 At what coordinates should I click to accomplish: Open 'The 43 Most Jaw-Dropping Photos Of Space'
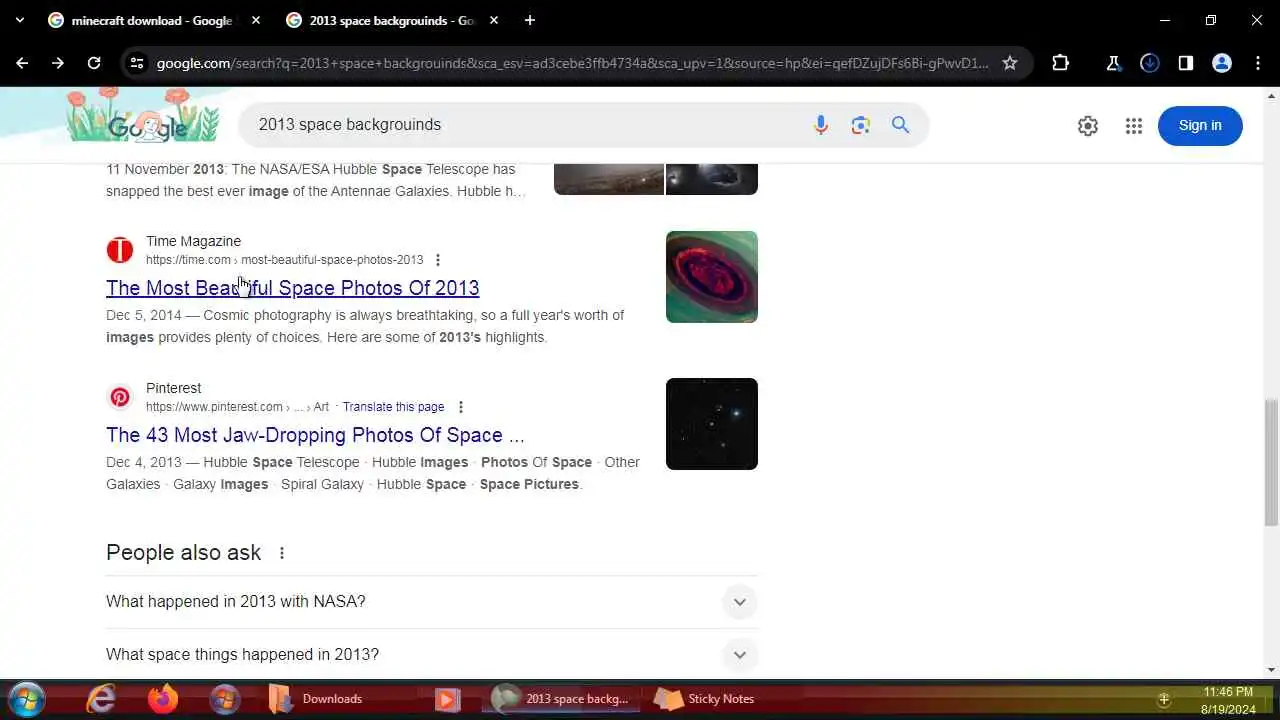(x=315, y=435)
